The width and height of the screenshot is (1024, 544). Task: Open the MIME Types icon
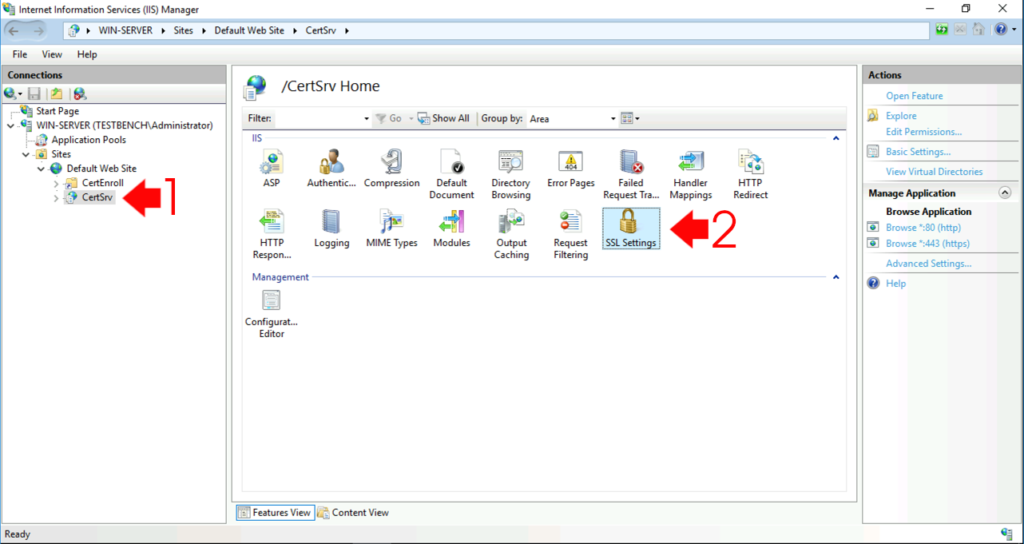coord(391,227)
